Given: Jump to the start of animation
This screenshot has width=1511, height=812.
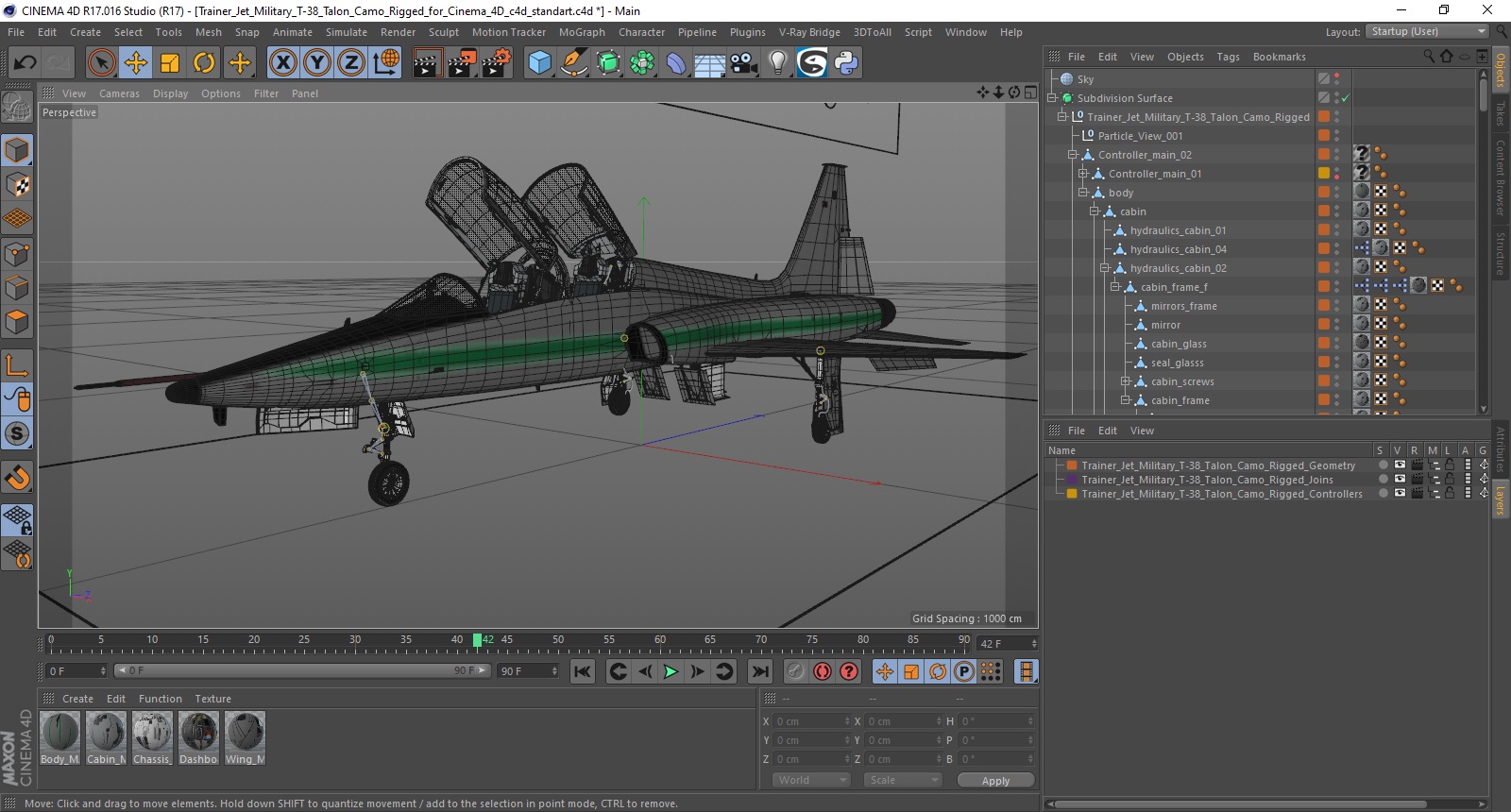Looking at the screenshot, I should [x=583, y=671].
